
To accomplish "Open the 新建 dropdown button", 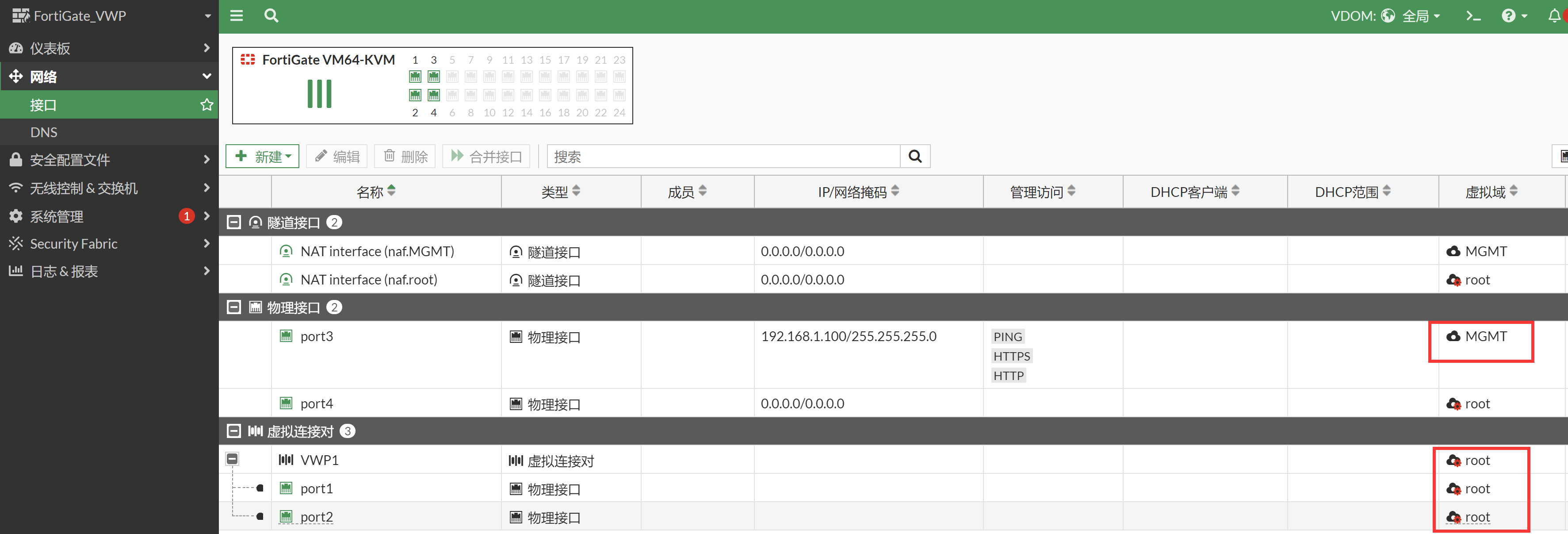I will (x=263, y=157).
